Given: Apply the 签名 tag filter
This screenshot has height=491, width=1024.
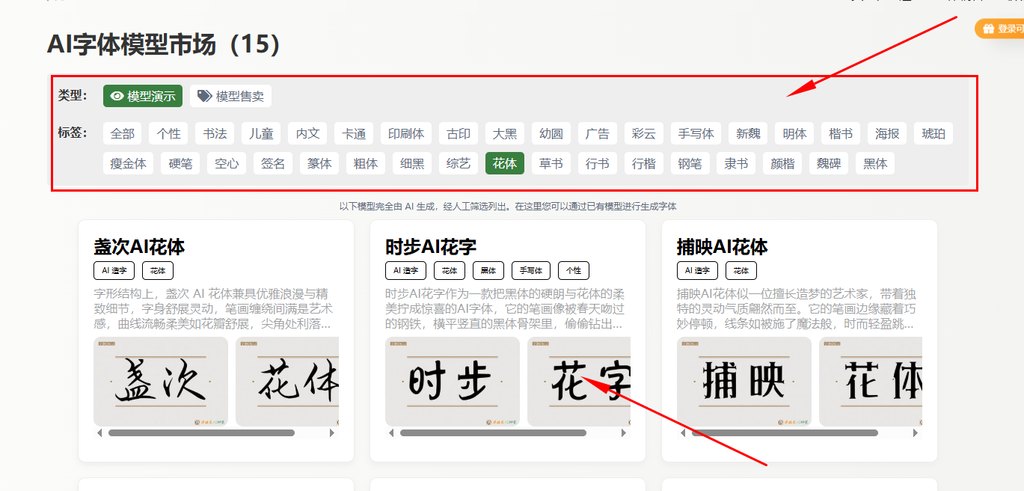Looking at the screenshot, I should click(x=273, y=163).
